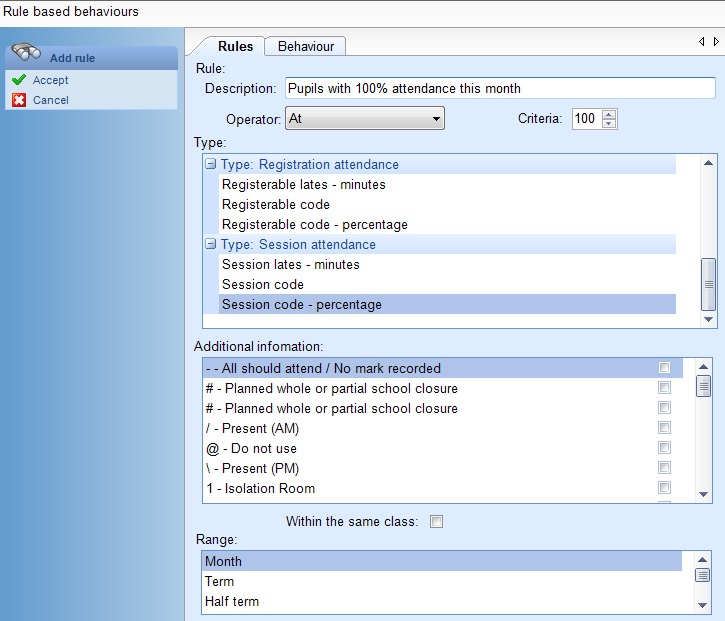
Task: Select Term in the Range list
Action: pos(442,581)
